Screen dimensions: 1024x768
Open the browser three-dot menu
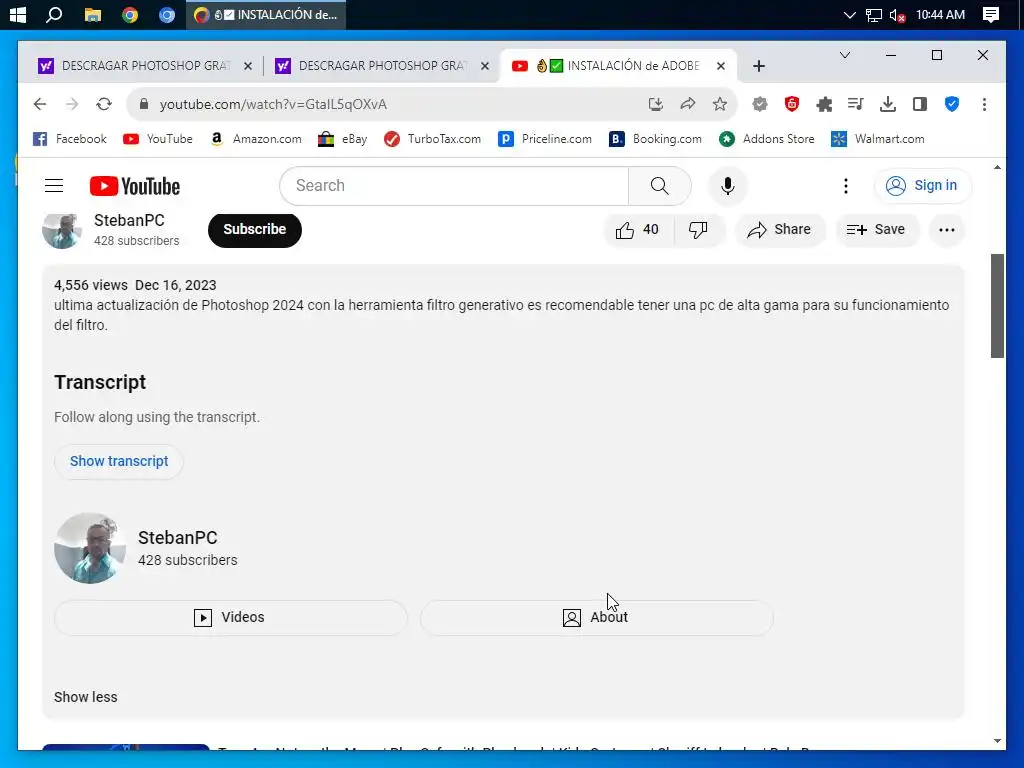(984, 104)
